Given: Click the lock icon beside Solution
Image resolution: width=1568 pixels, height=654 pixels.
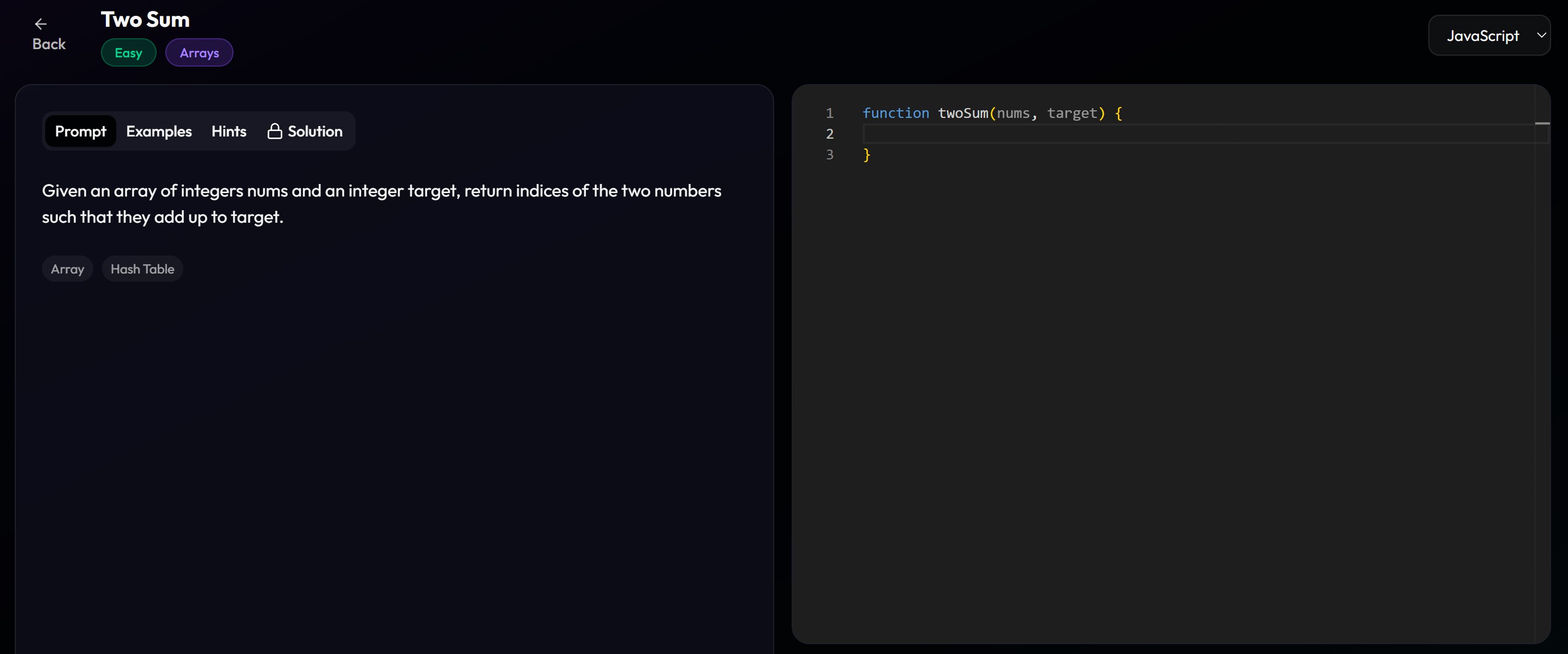Looking at the screenshot, I should tap(274, 131).
